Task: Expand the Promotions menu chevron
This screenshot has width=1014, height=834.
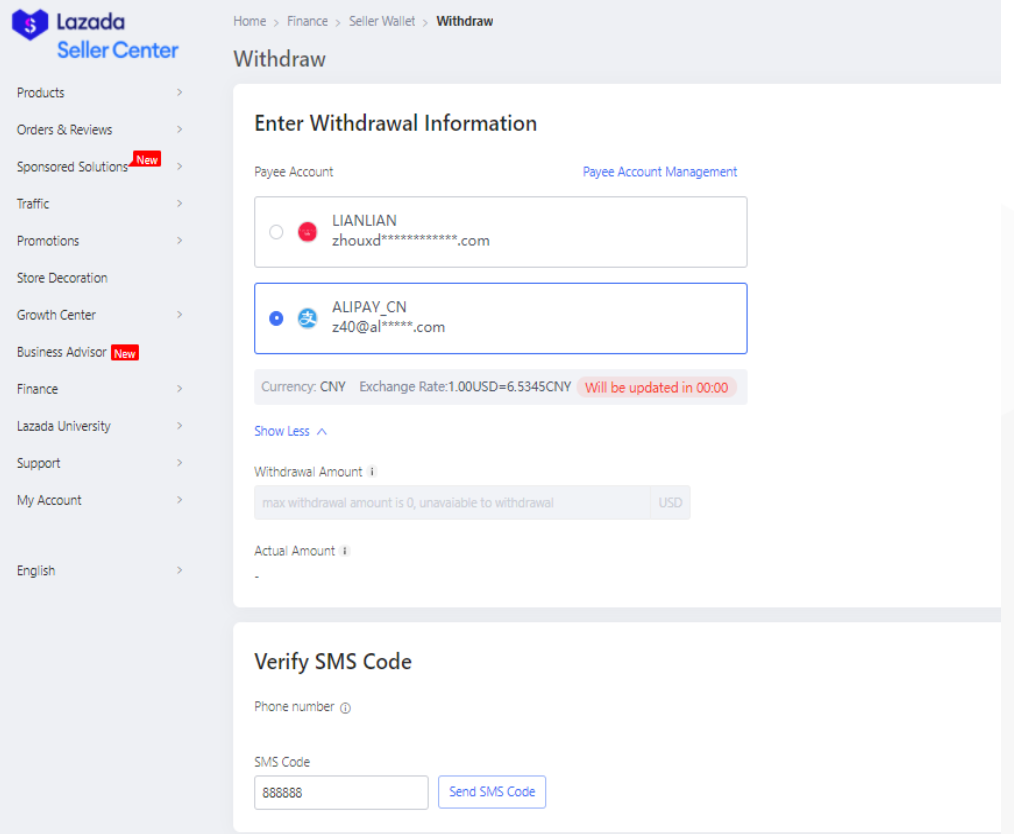Action: click(180, 241)
